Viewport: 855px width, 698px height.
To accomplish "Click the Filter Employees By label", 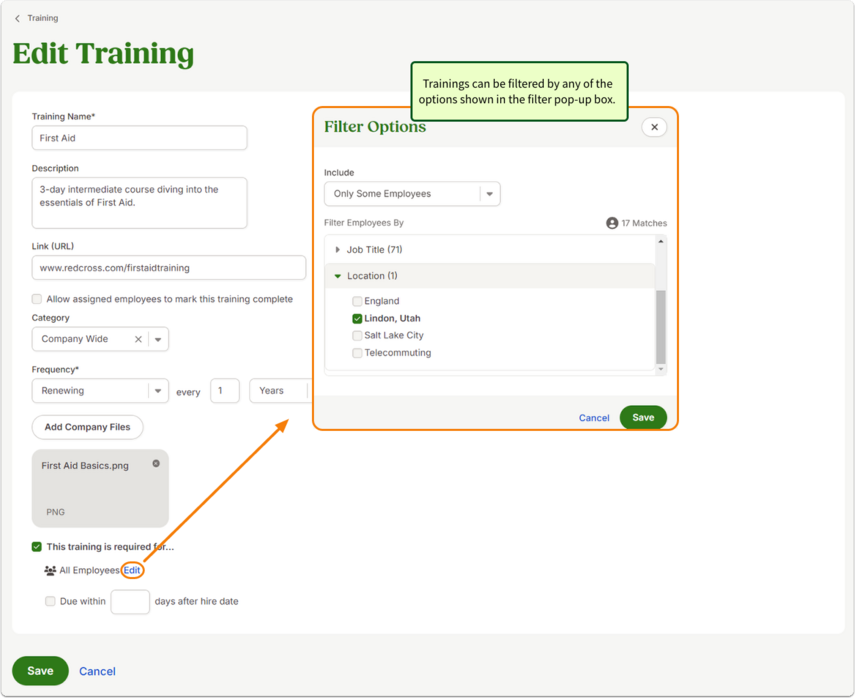I will tap(364, 222).
